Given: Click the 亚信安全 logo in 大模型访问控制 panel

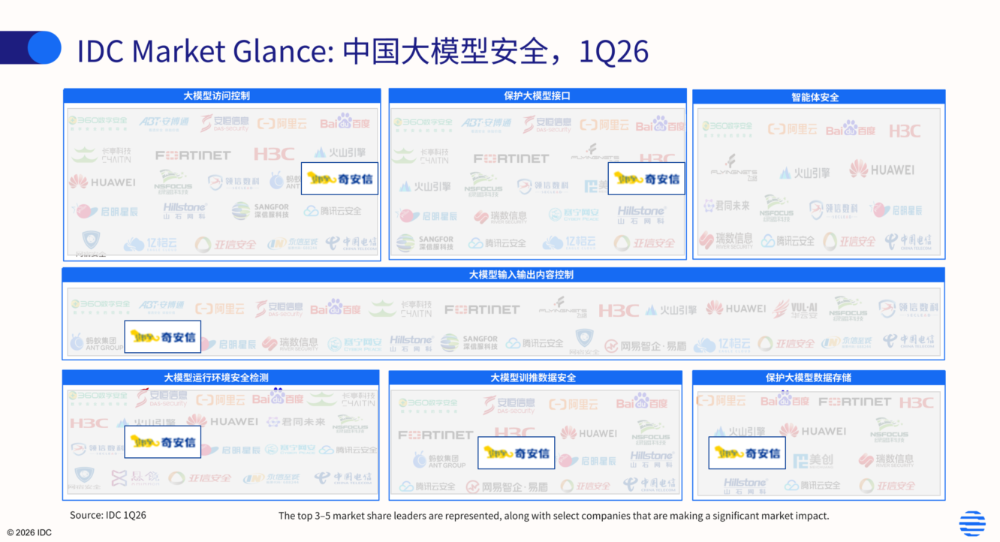Looking at the screenshot, I should 225,244.
